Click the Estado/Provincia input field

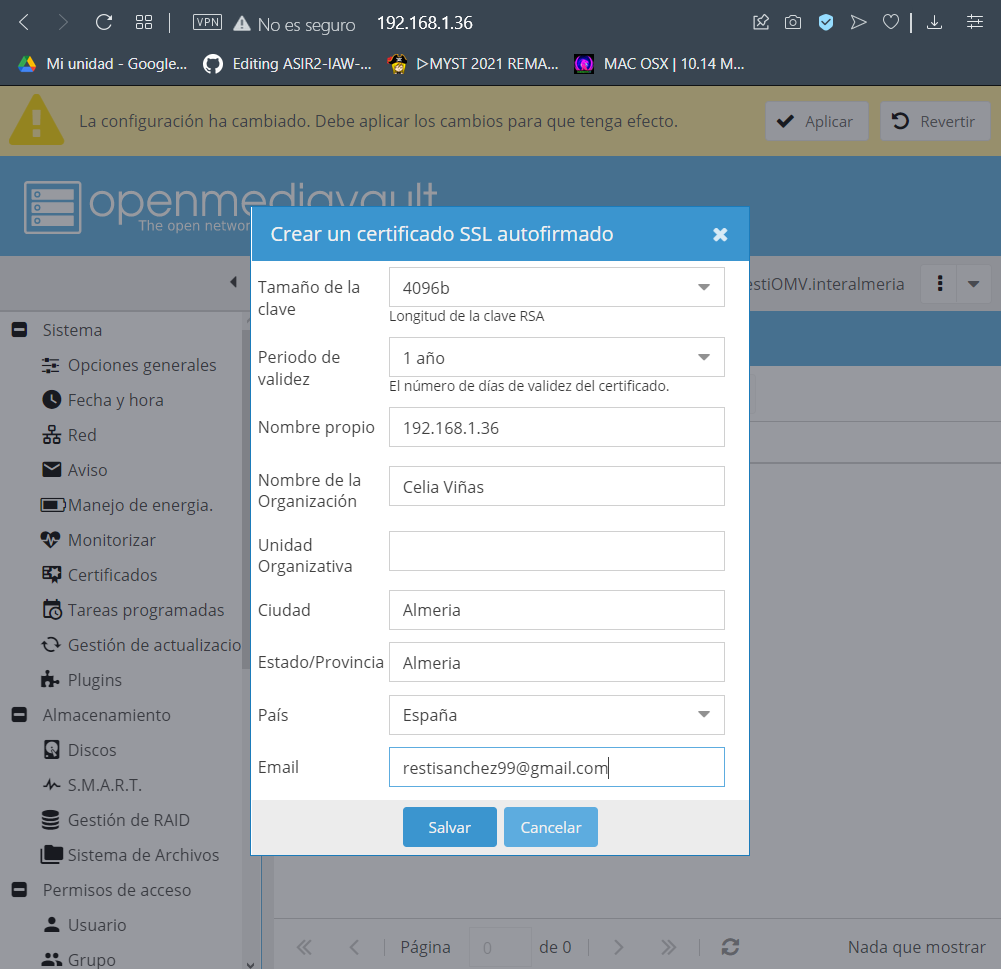(556, 662)
